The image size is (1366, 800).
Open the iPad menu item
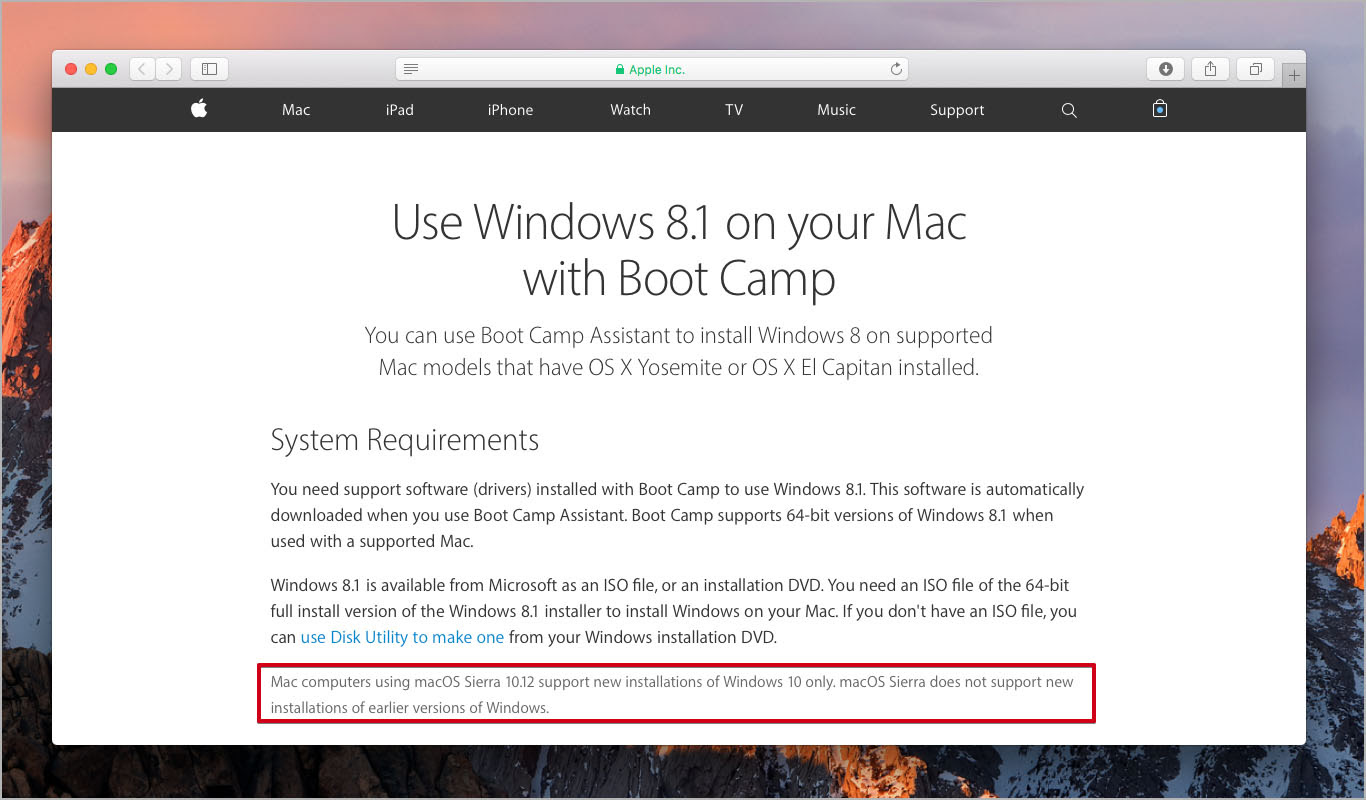pyautogui.click(x=399, y=110)
